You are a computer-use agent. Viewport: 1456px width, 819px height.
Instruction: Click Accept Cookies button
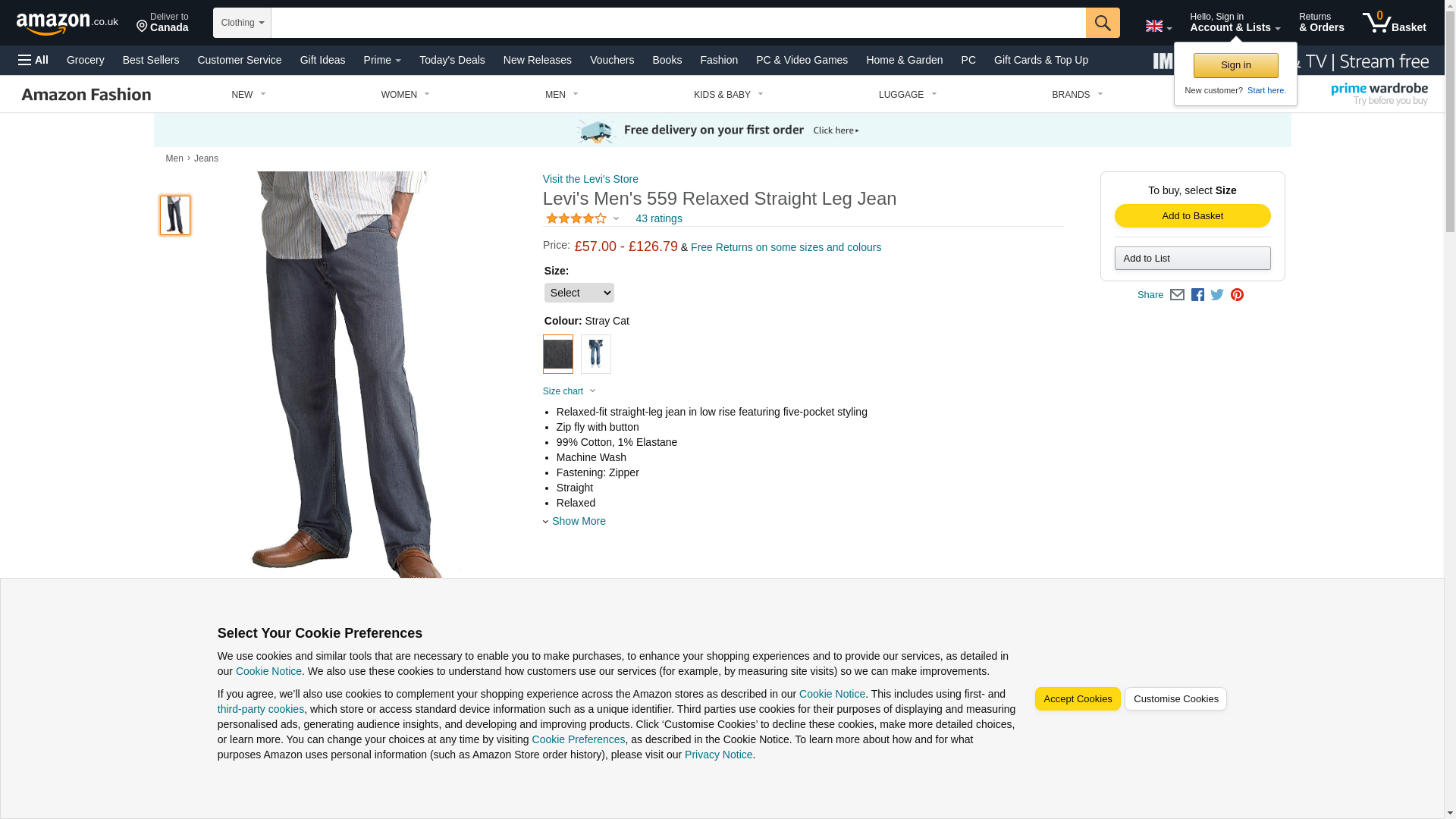pos(1077,699)
